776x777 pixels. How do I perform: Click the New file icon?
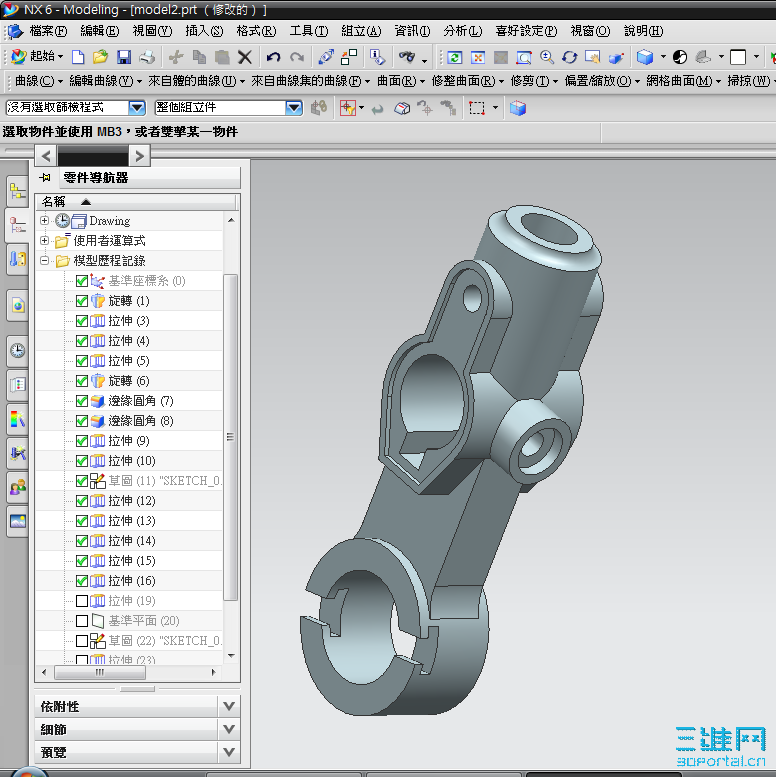[x=78, y=57]
